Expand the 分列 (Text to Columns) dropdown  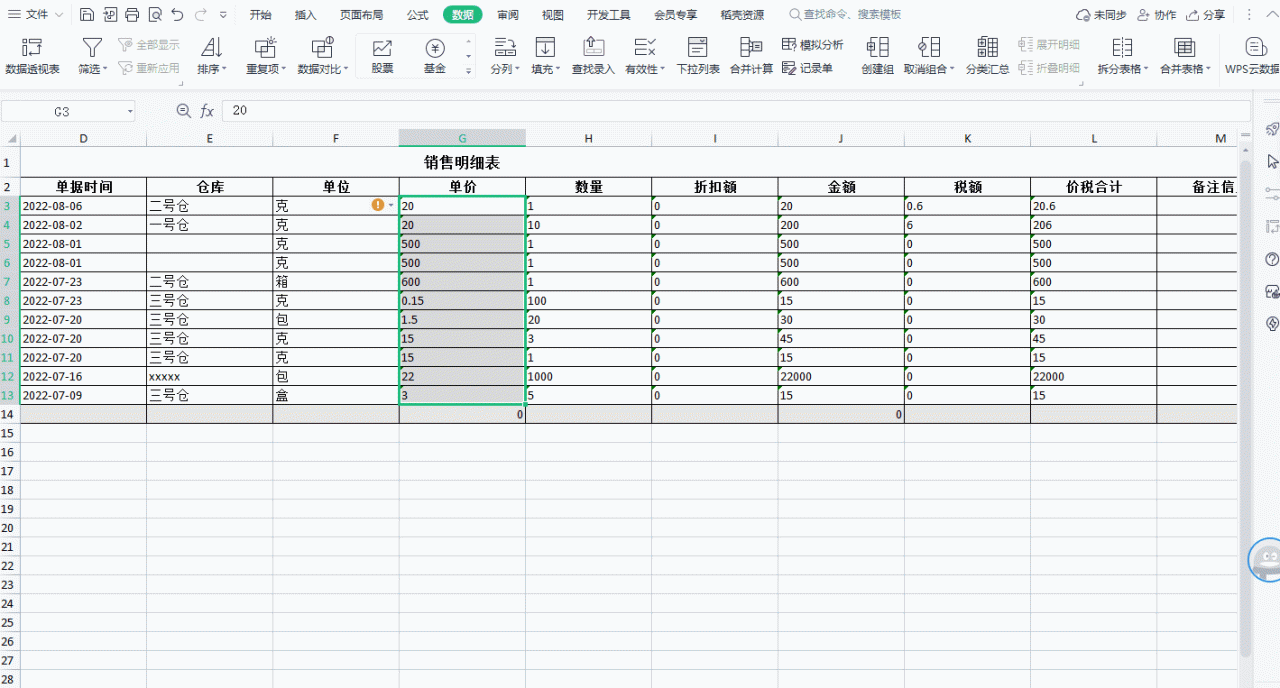(x=515, y=69)
